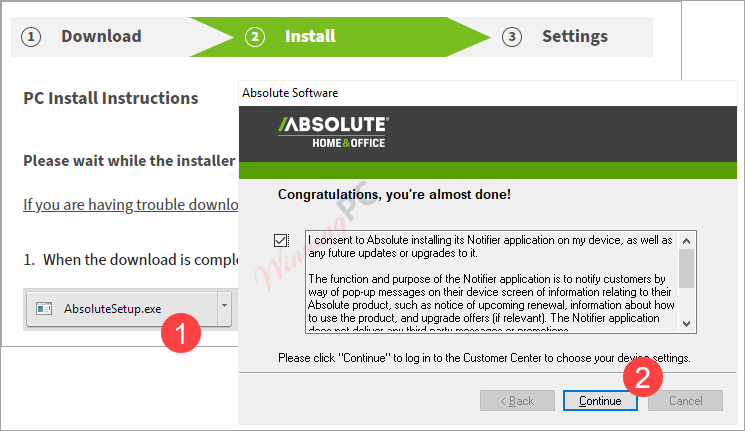The image size is (745, 431).
Task: Click the step 1 circle icon
Action: [x=31, y=37]
